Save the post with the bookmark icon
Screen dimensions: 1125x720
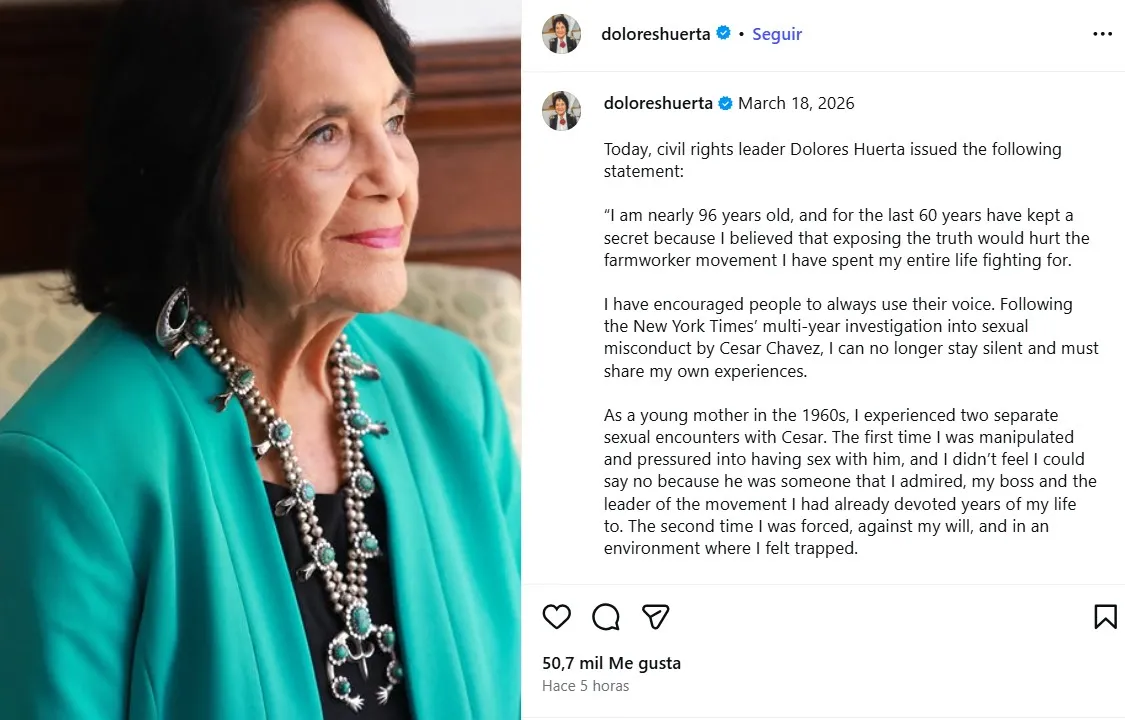[x=1105, y=616]
